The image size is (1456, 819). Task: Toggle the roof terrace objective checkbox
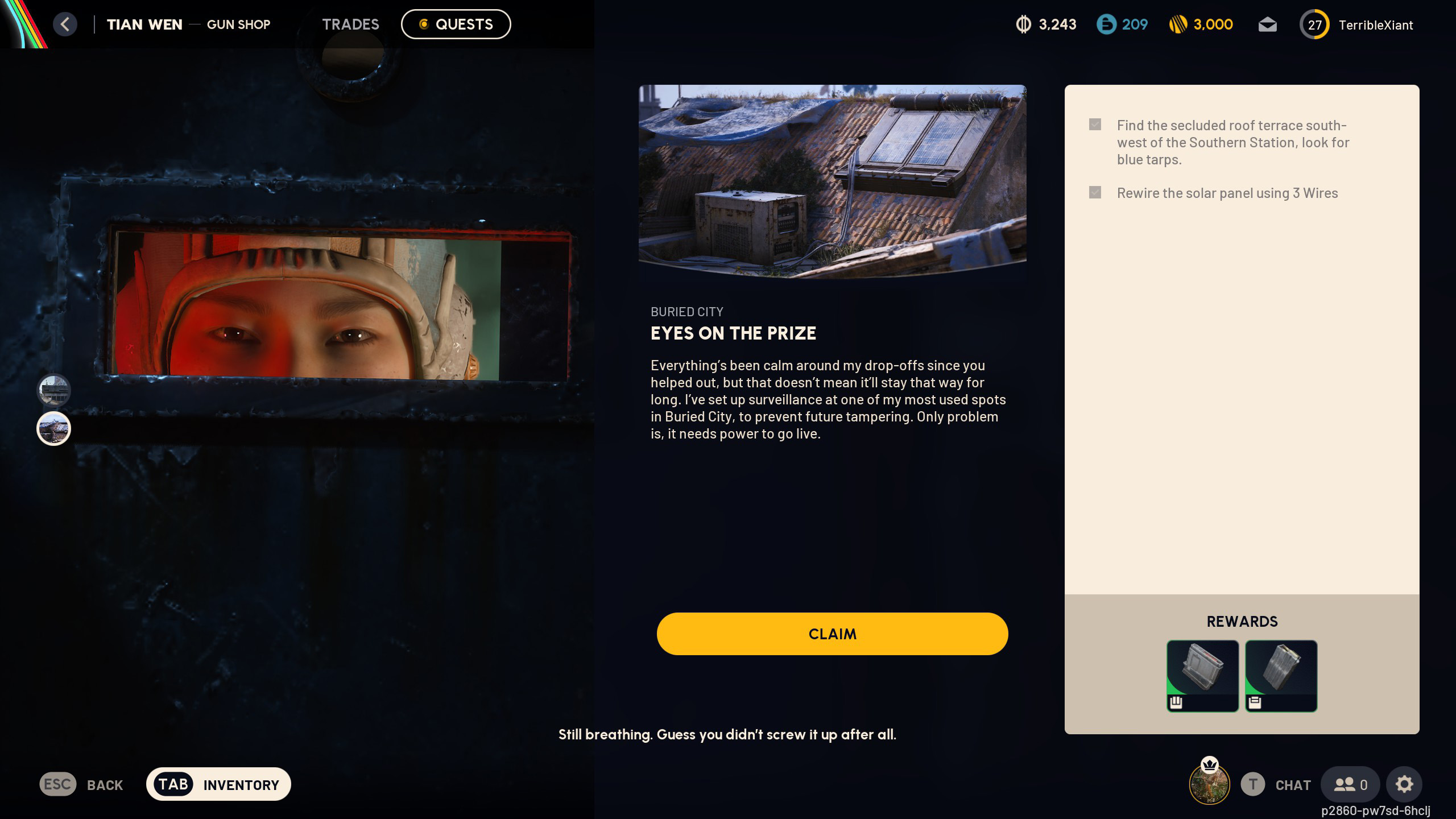click(1095, 125)
